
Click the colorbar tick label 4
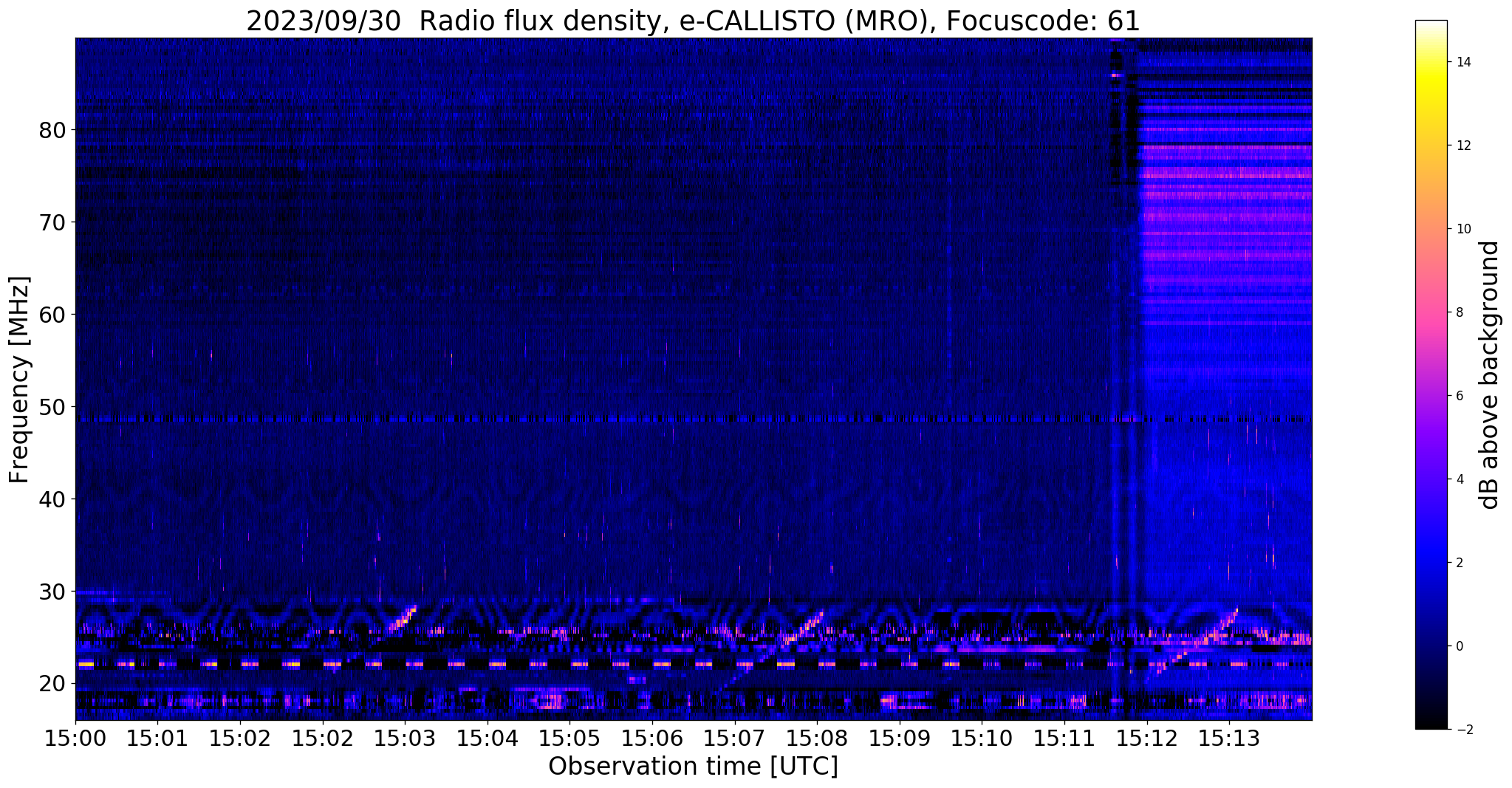1460,479
